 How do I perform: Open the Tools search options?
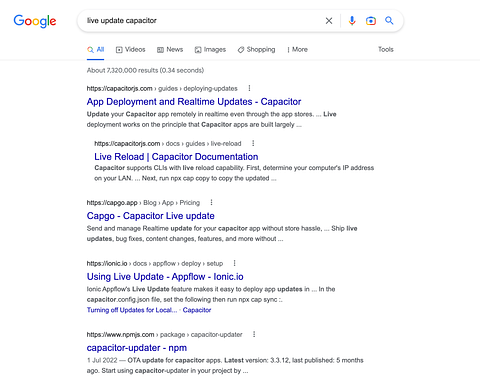(x=386, y=49)
